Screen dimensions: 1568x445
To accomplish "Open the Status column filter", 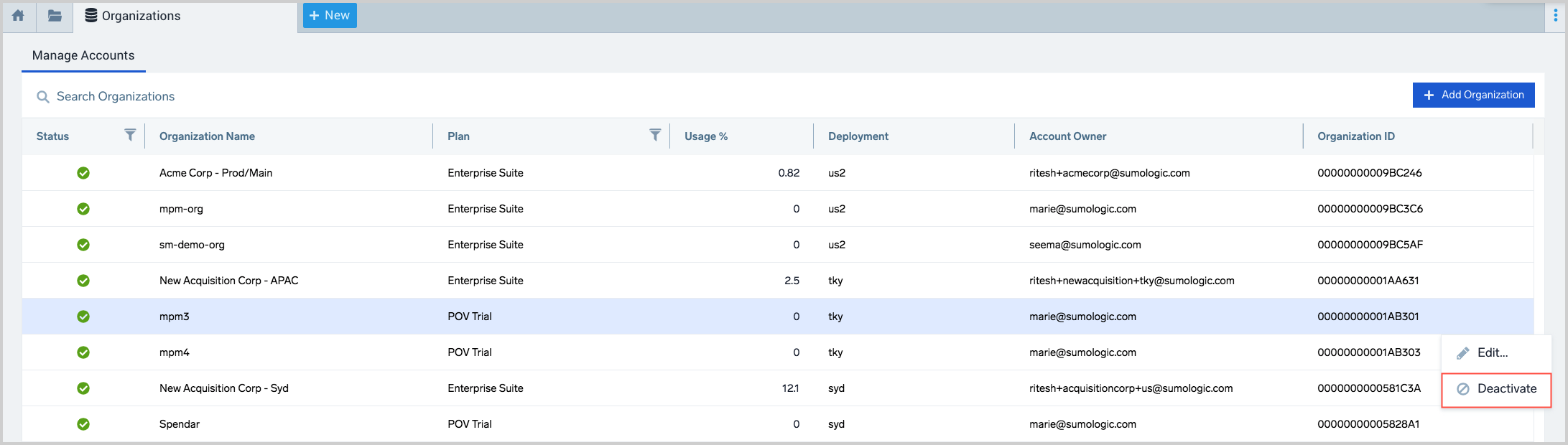I will [x=130, y=135].
